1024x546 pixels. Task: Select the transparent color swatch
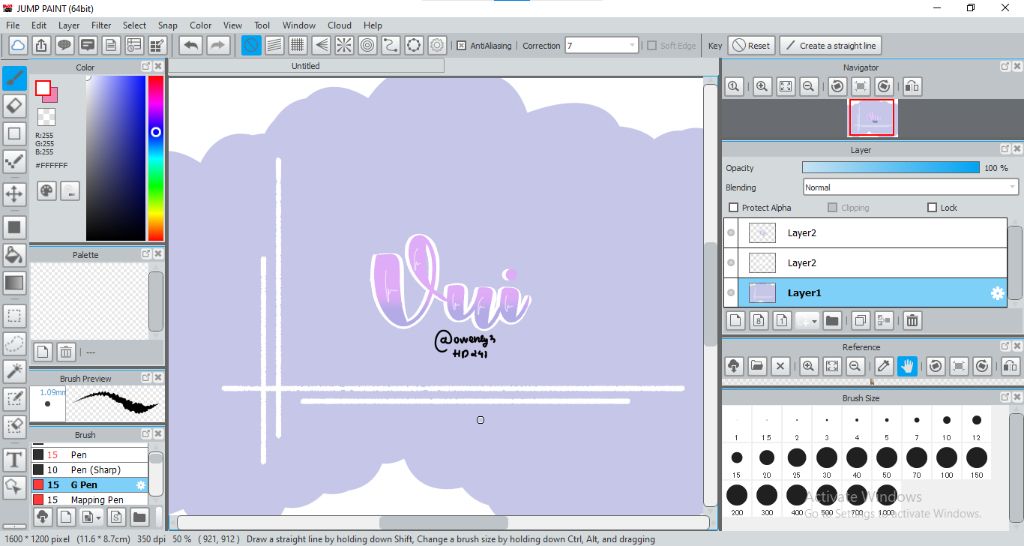(46, 117)
